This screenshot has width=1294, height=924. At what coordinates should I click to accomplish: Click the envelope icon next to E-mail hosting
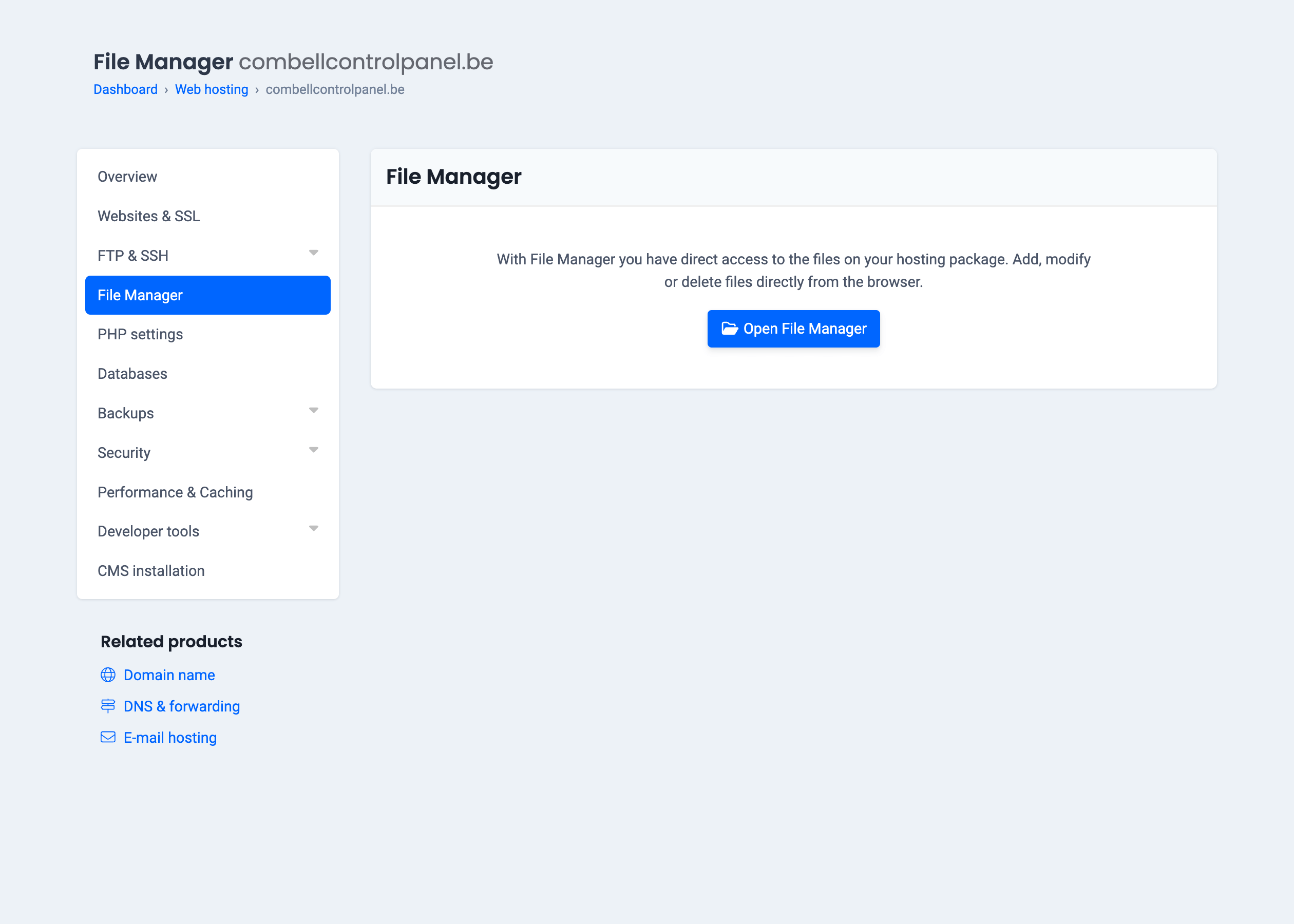[x=108, y=737]
